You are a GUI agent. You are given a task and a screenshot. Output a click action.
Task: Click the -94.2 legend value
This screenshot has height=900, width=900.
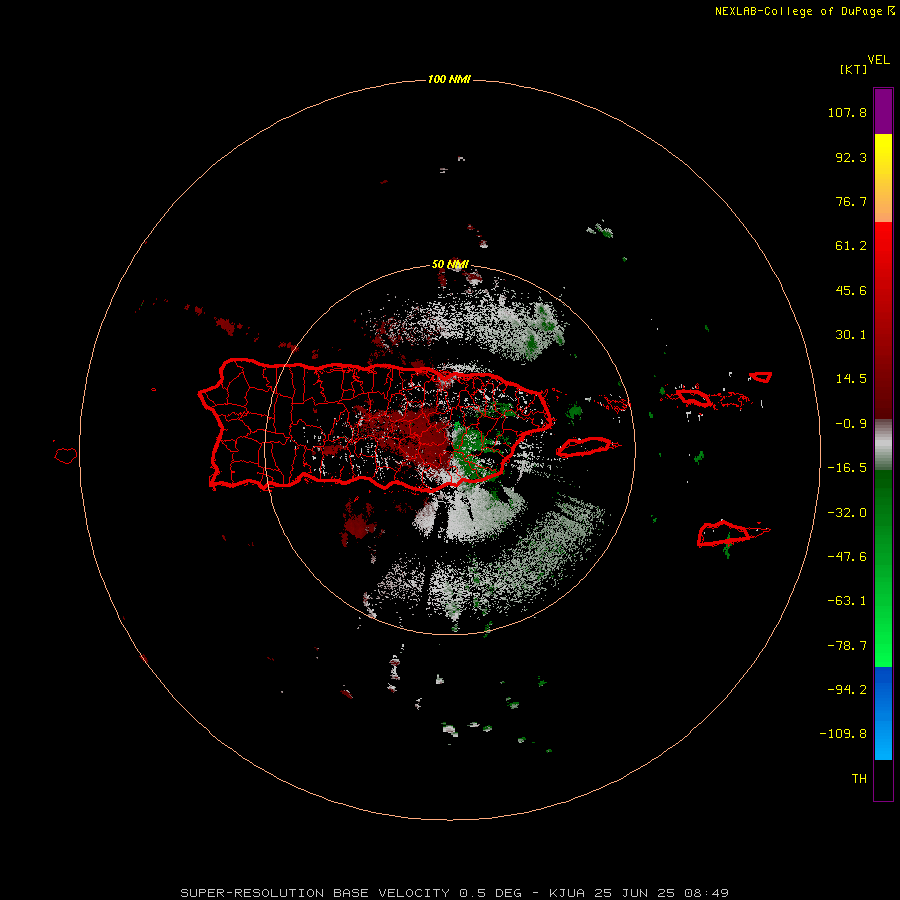(x=847, y=689)
